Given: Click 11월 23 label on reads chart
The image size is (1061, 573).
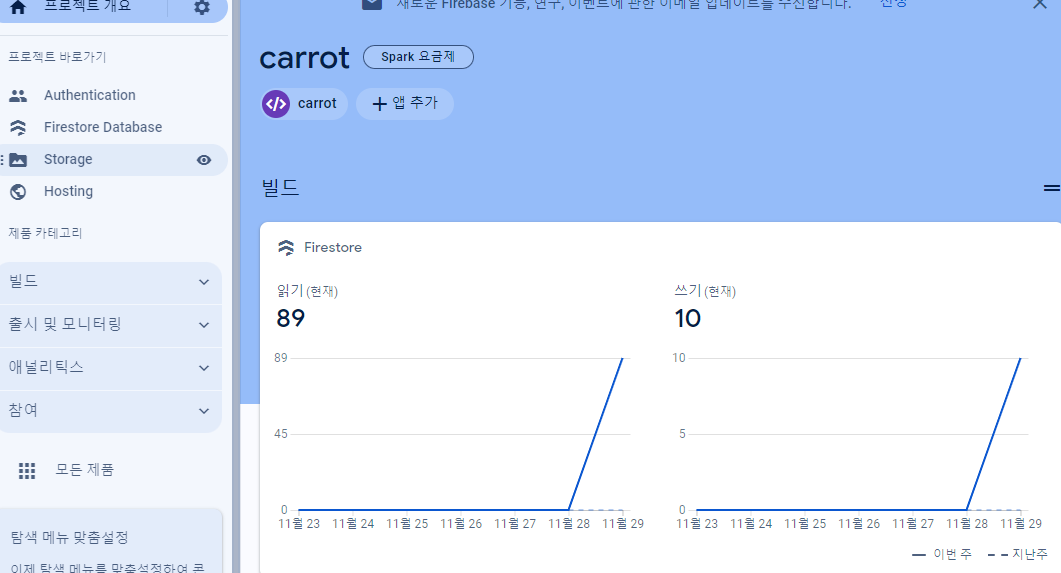Looking at the screenshot, I should point(299,524).
